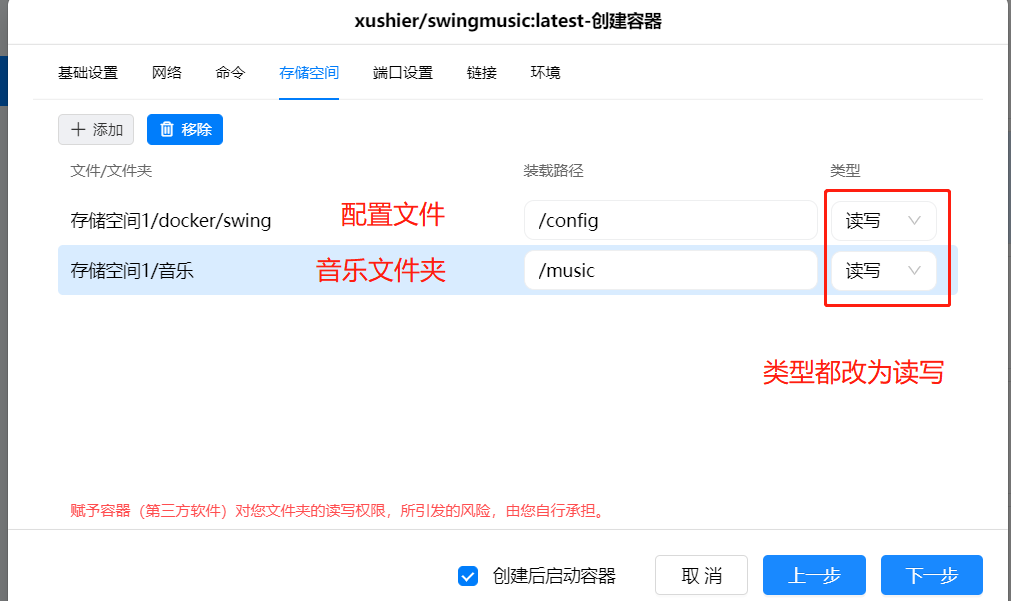Open the 读写 type dropdown for /music row
Image resolution: width=1011 pixels, height=601 pixels.
click(883, 271)
